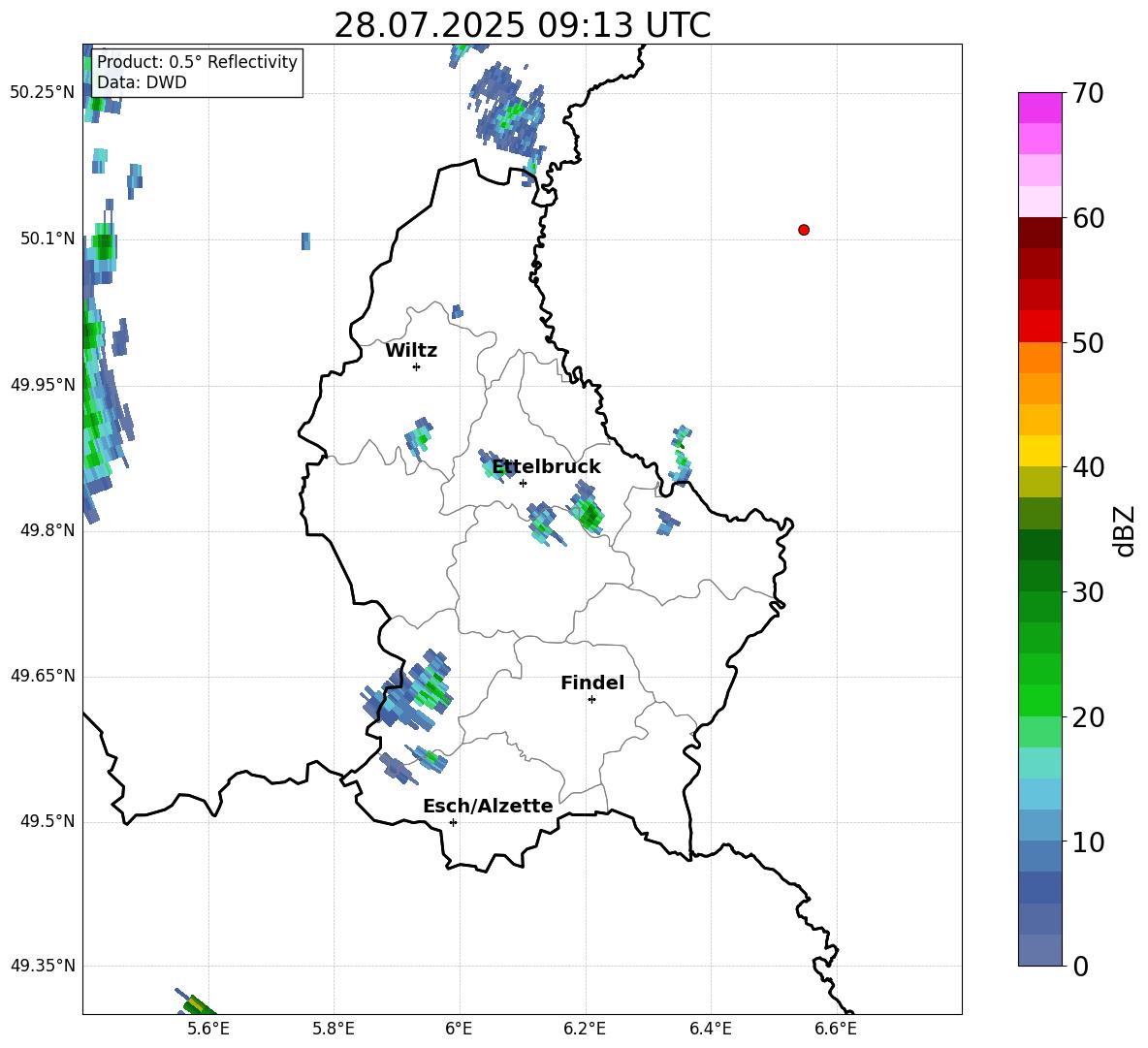Click the title 28.07.2025 09:13 UTC
The width and height of the screenshot is (1148, 1048).
click(522, 25)
